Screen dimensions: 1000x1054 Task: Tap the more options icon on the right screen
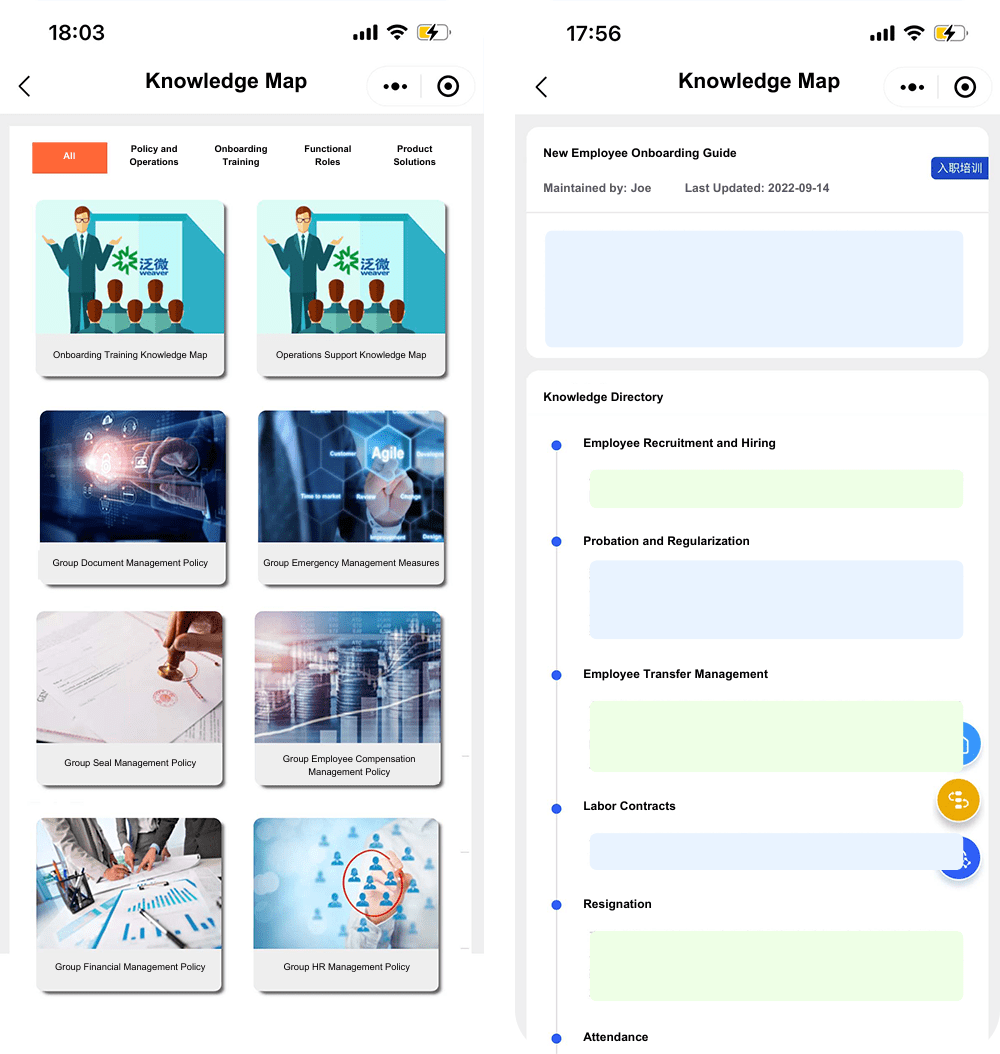coord(911,87)
